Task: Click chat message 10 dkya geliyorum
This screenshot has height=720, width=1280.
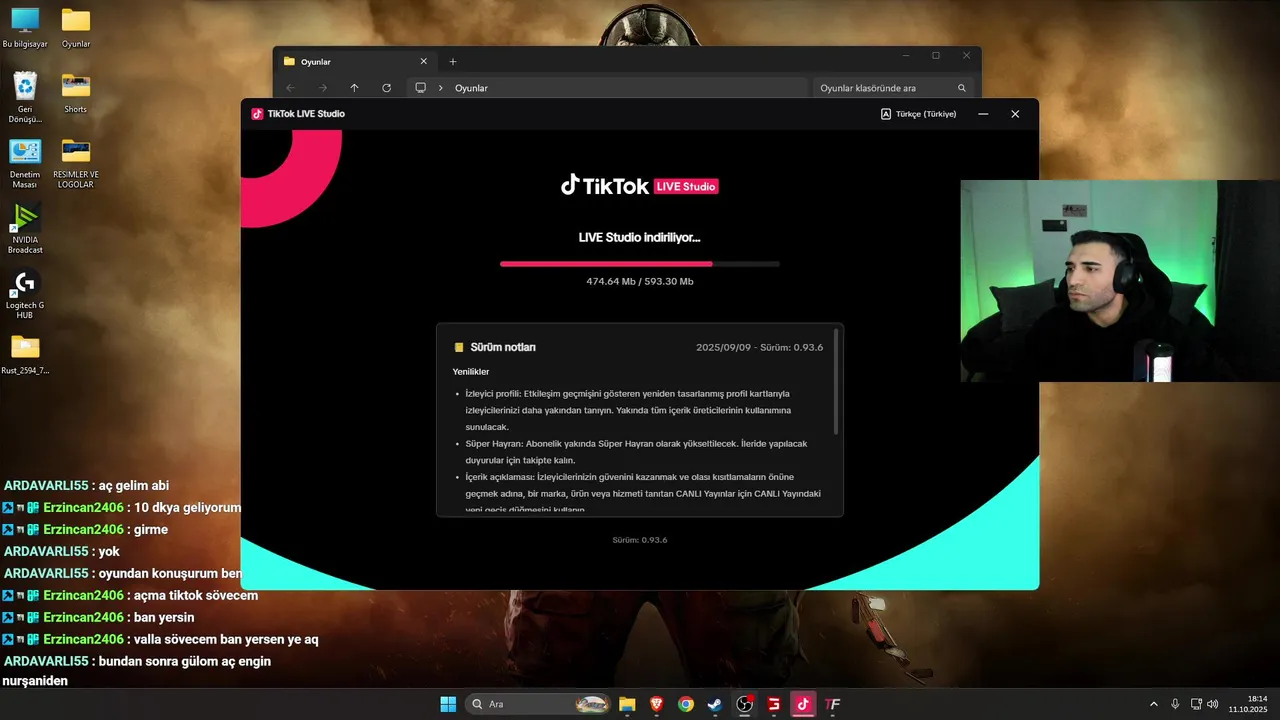Action: (187, 508)
